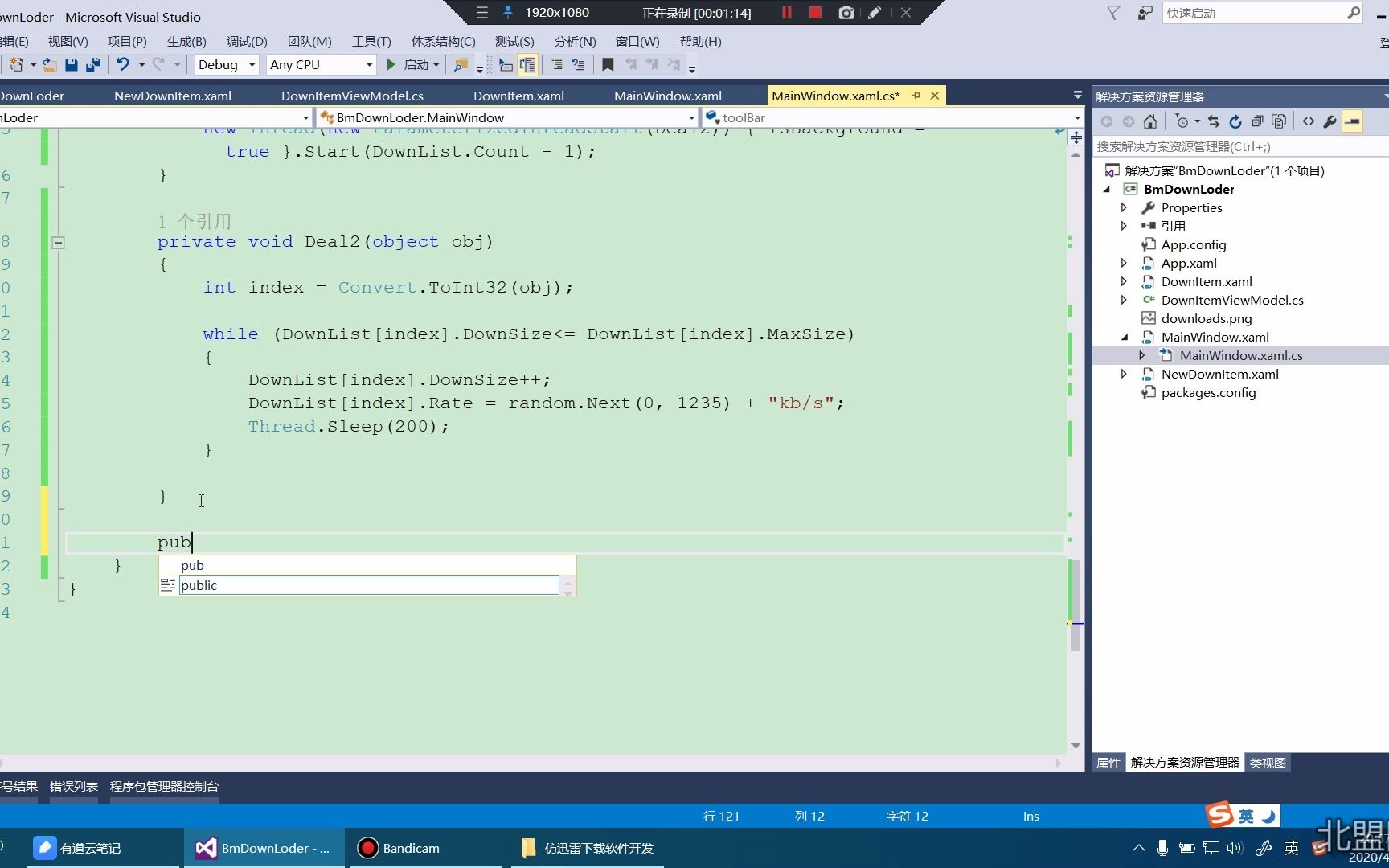The width and height of the screenshot is (1389, 868).
Task: Open 程序包管理器控制台 tab
Action: click(164, 786)
